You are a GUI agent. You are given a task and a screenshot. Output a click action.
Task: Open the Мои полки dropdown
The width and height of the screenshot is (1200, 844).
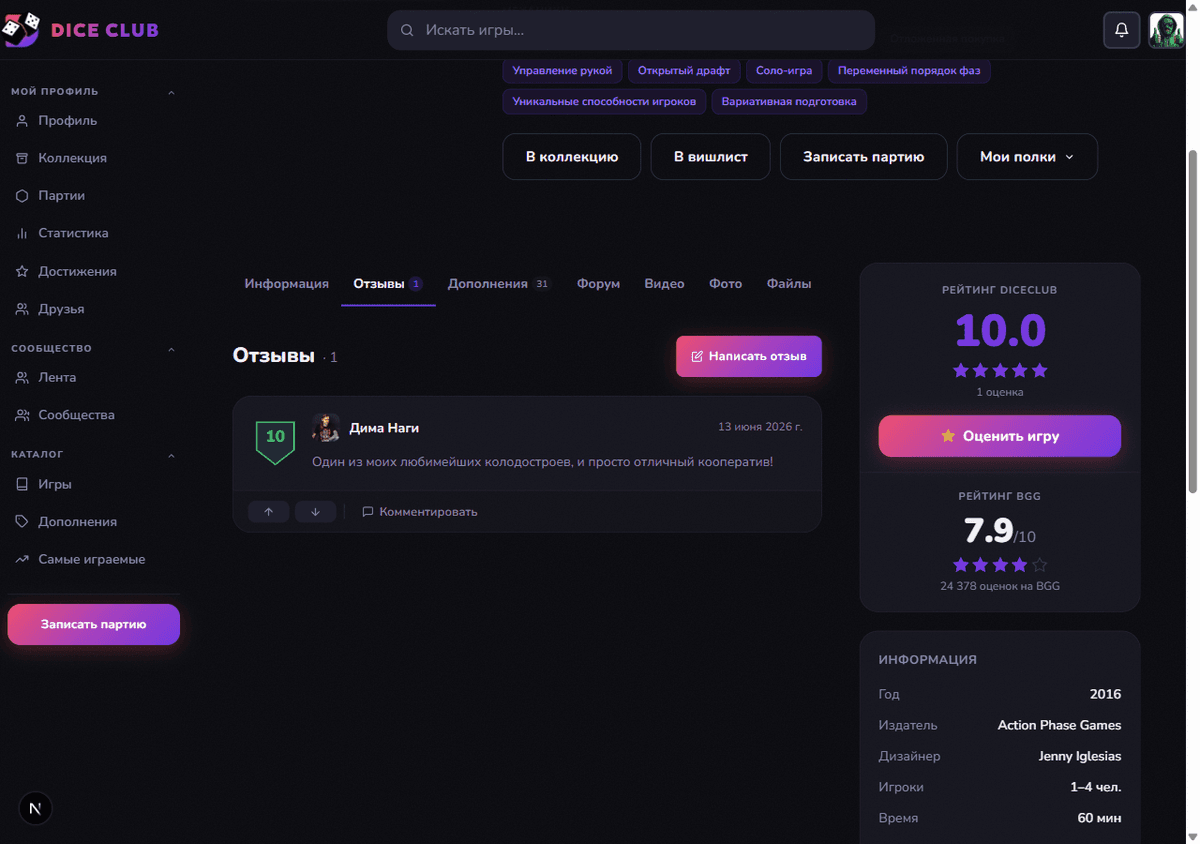pyautogui.click(x=1027, y=157)
